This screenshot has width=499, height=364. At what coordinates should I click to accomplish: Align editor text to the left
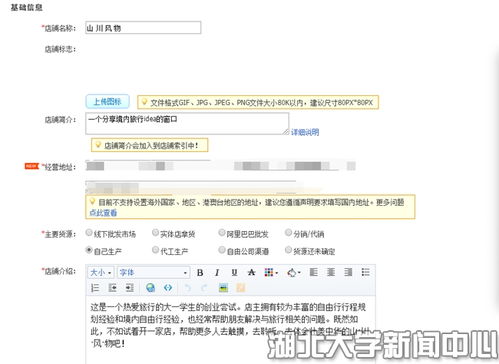click(x=314, y=272)
